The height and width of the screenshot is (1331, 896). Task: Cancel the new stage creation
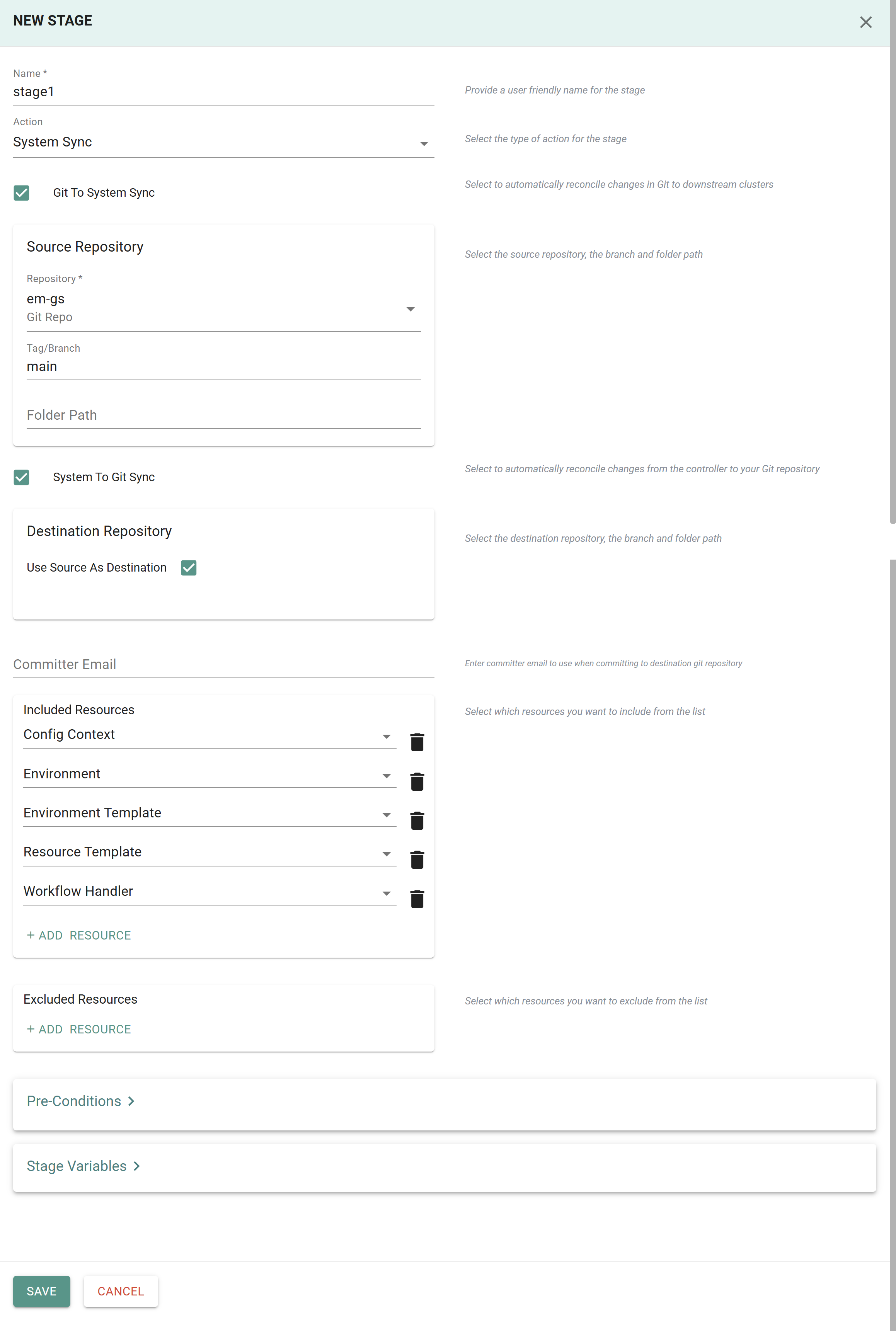click(121, 1292)
